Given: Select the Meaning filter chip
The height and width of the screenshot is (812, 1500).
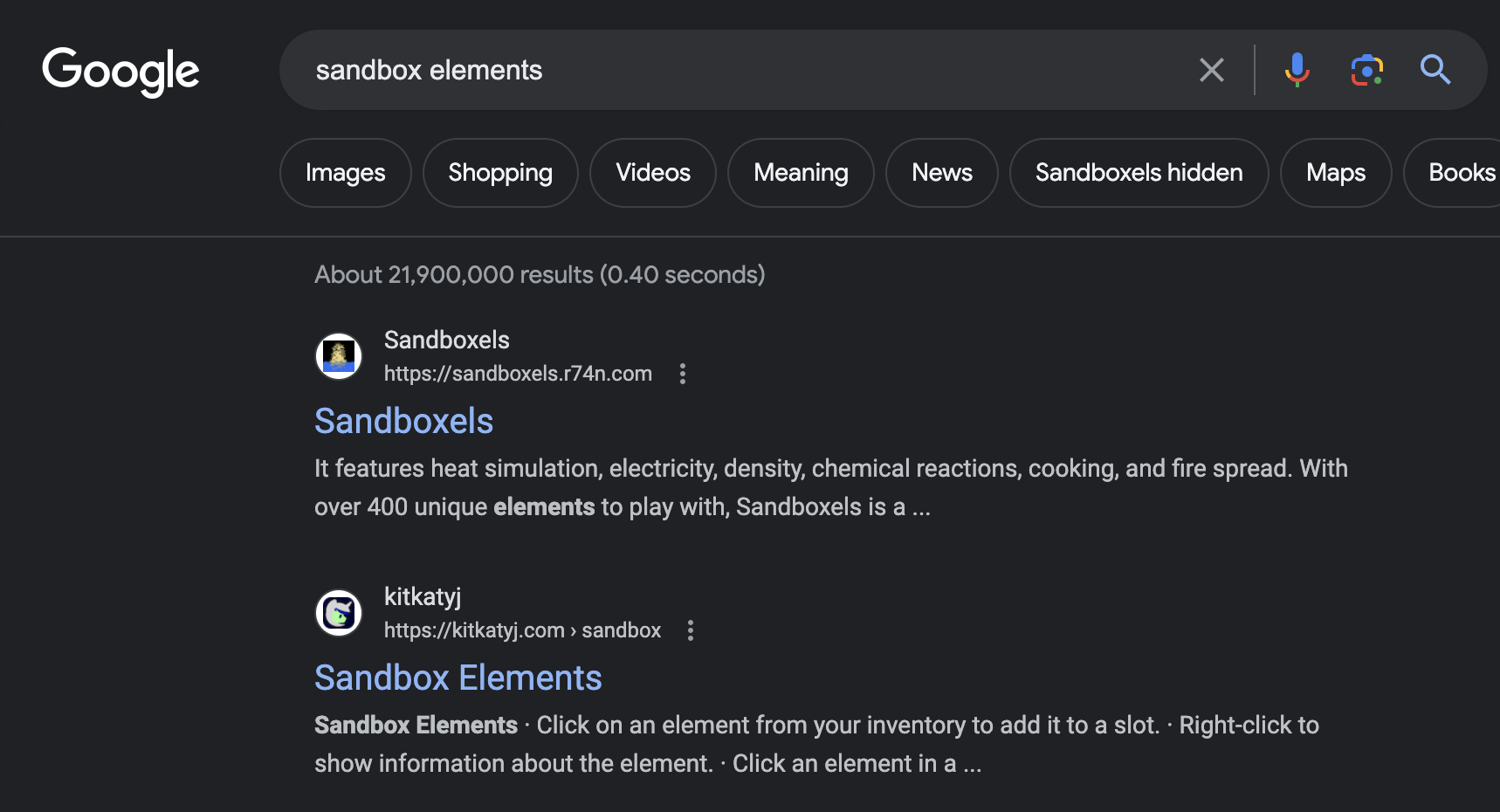Looking at the screenshot, I should (800, 172).
